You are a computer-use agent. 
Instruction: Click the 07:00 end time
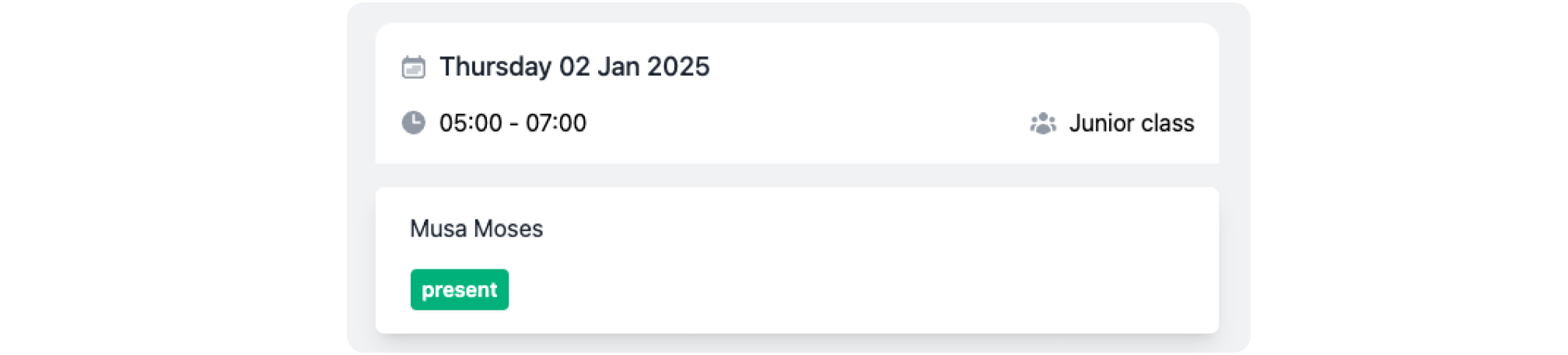pos(556,123)
